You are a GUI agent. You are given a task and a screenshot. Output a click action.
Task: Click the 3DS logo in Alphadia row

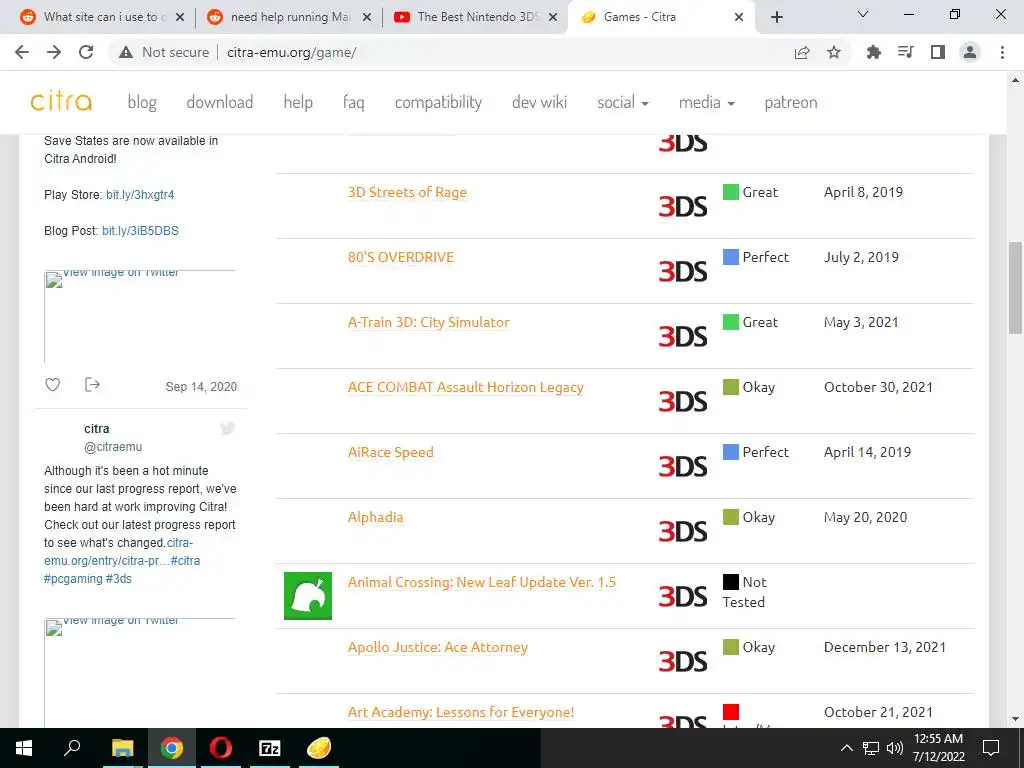click(x=682, y=531)
